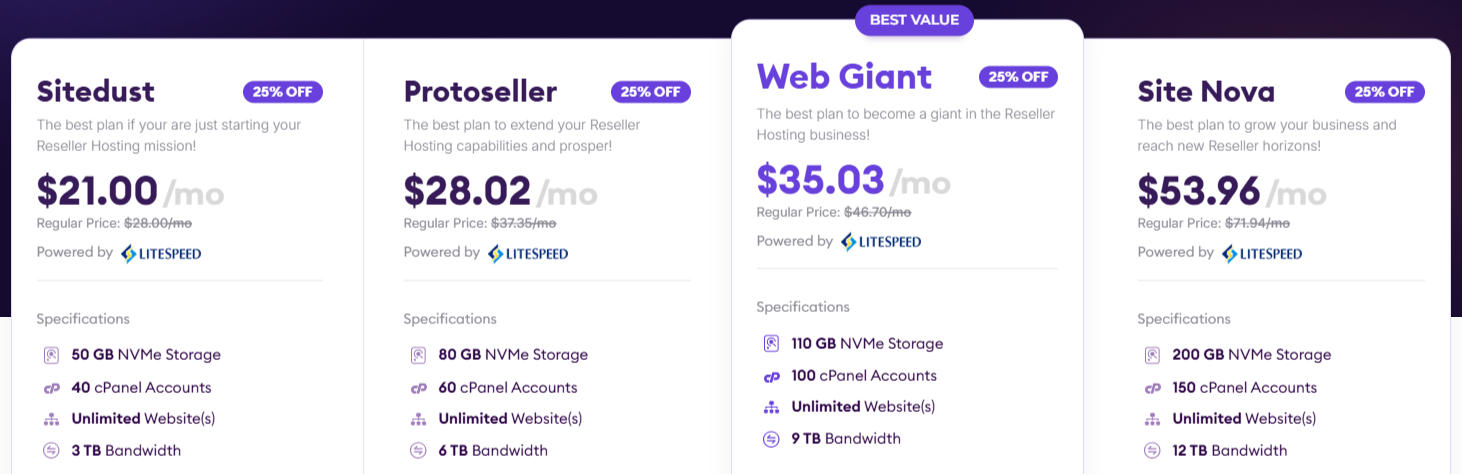Click the 25% OFF badge on Site Nova
This screenshot has height=474, width=1462.
[1385, 92]
